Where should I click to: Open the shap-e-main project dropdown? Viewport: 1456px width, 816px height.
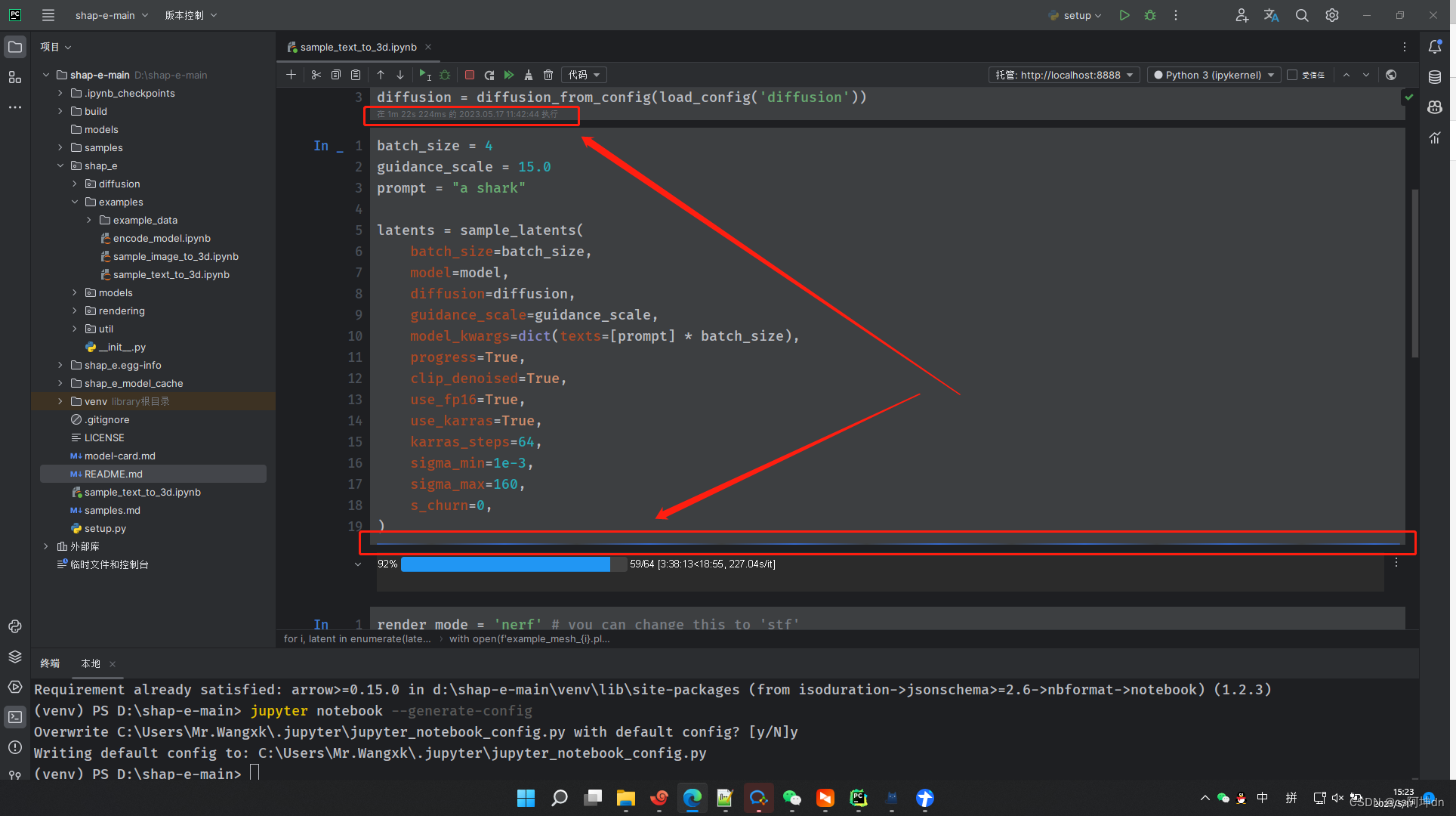(111, 15)
